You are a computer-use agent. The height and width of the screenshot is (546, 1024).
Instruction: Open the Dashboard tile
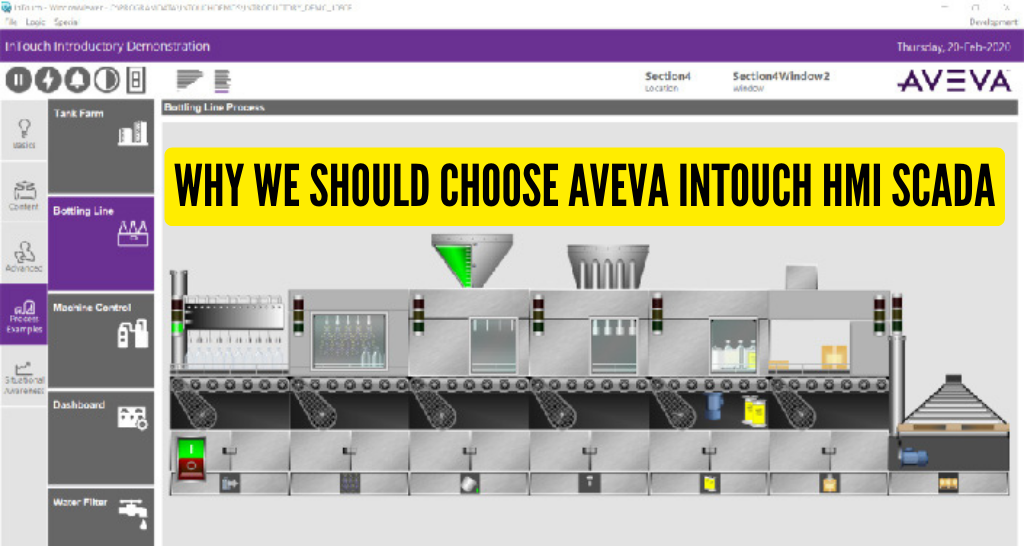(x=101, y=438)
